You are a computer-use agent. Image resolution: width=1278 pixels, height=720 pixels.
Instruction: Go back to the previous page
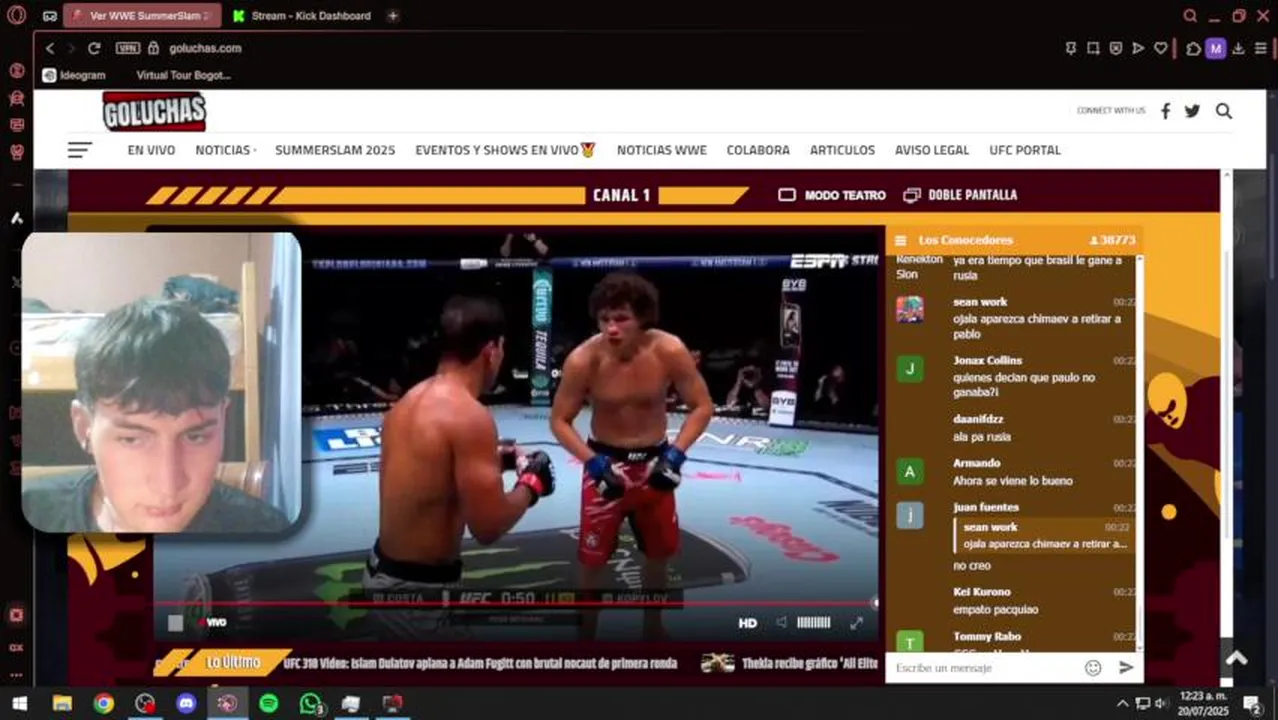[50, 48]
